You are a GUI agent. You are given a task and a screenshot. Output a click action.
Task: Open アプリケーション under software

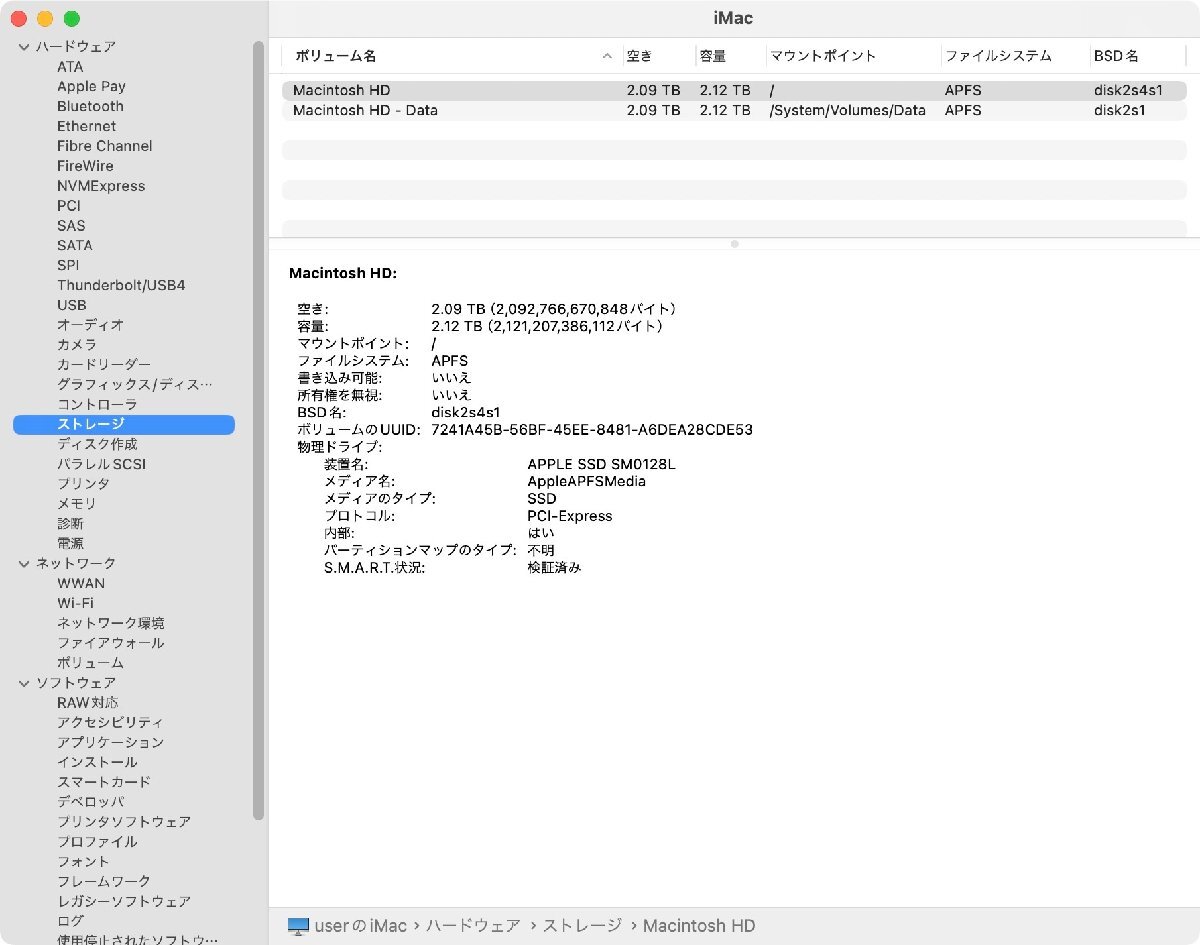point(110,742)
